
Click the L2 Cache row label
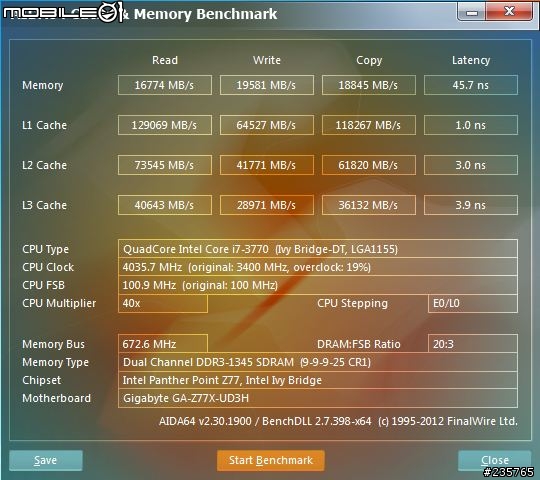click(x=44, y=165)
